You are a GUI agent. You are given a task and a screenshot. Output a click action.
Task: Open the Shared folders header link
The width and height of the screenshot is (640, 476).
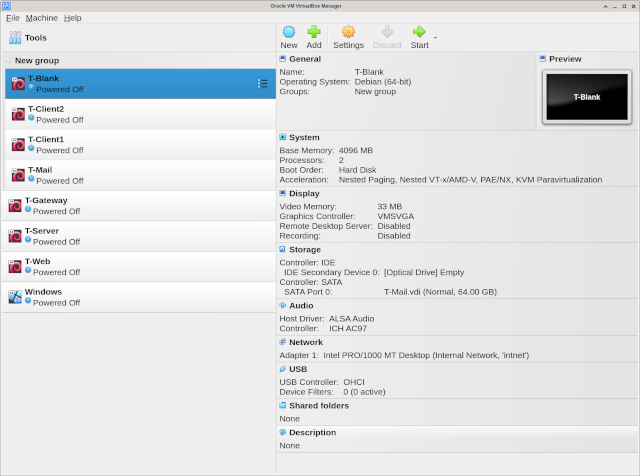(319, 406)
